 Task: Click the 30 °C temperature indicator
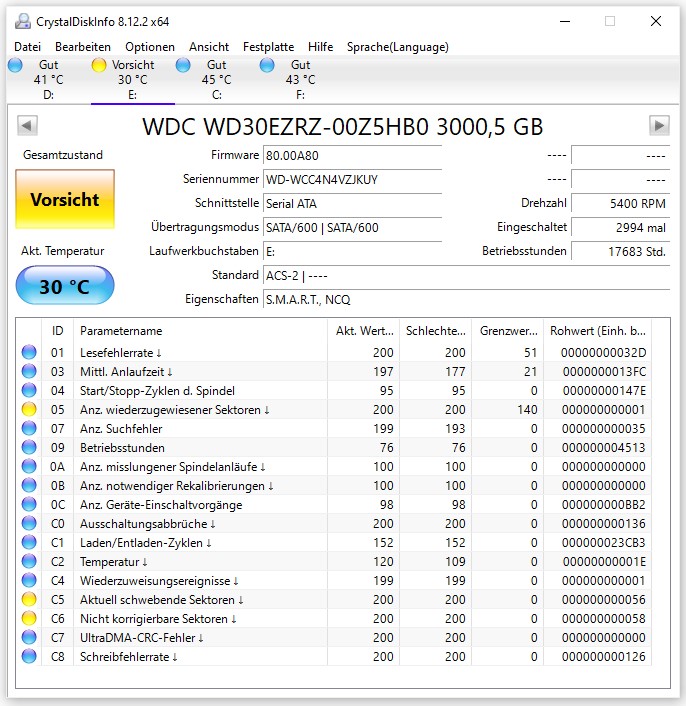point(65,285)
